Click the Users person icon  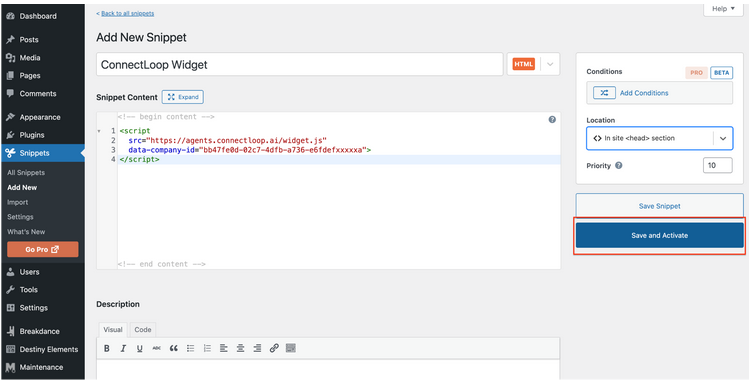click(11, 272)
